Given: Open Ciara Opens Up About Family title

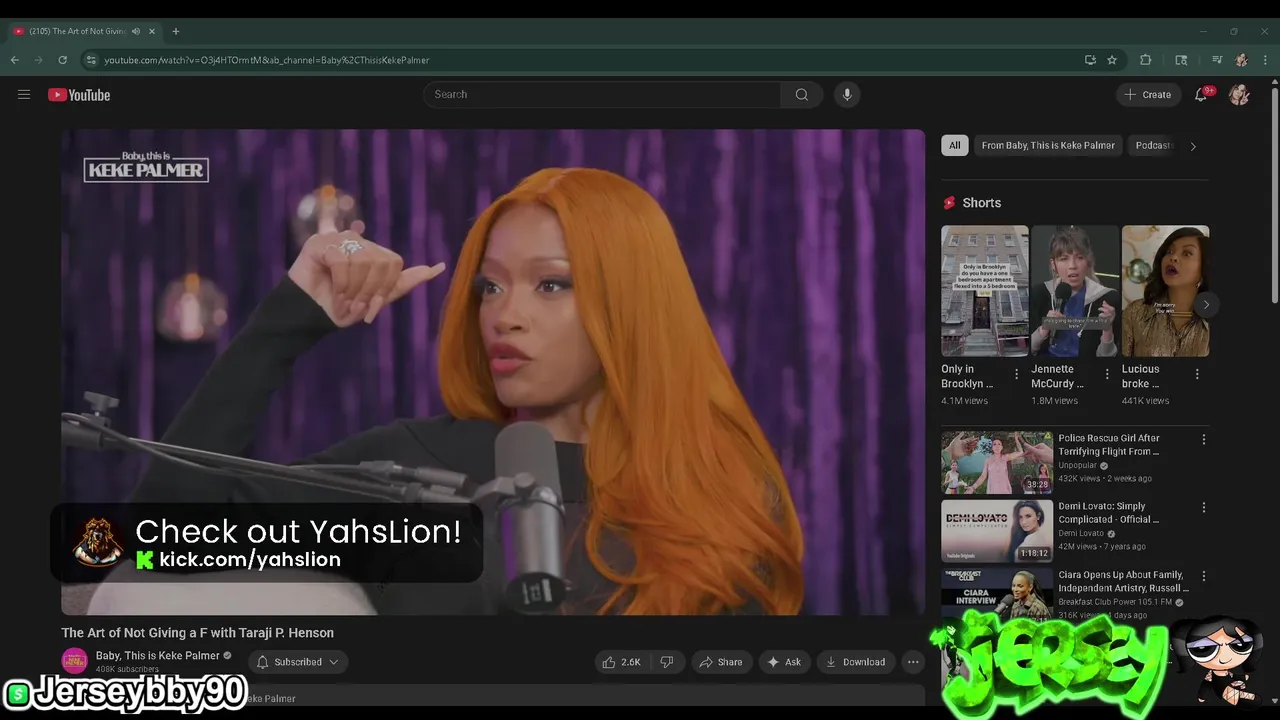Looking at the screenshot, I should coord(1123,581).
